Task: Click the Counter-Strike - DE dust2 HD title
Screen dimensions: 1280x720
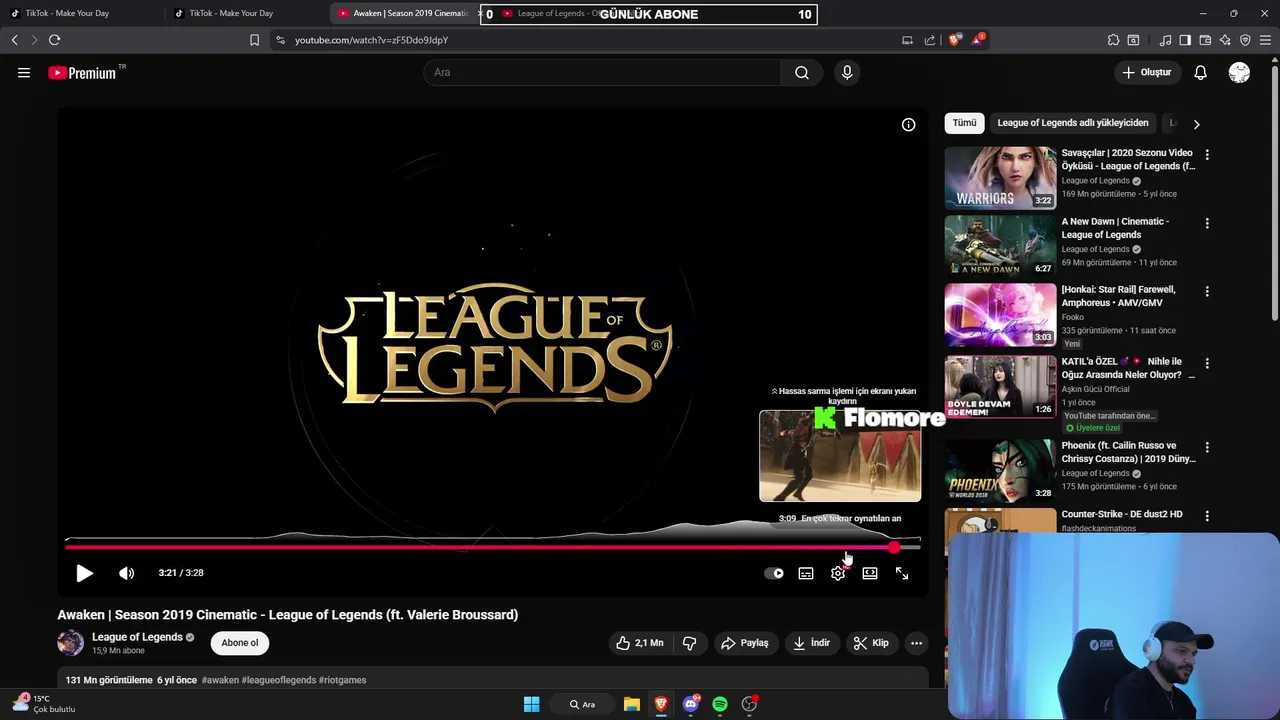Action: (1122, 514)
